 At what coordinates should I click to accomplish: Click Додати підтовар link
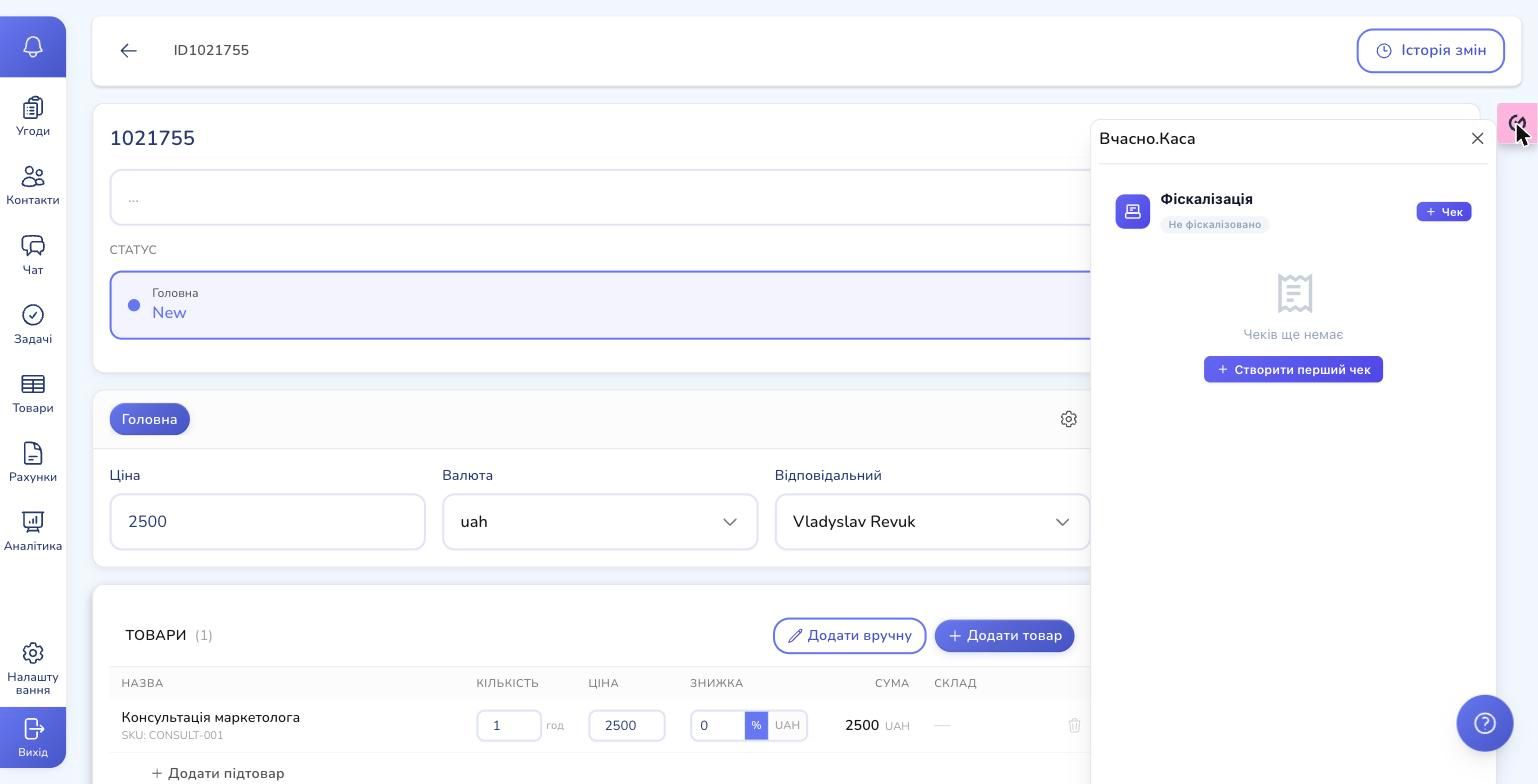pos(218,773)
